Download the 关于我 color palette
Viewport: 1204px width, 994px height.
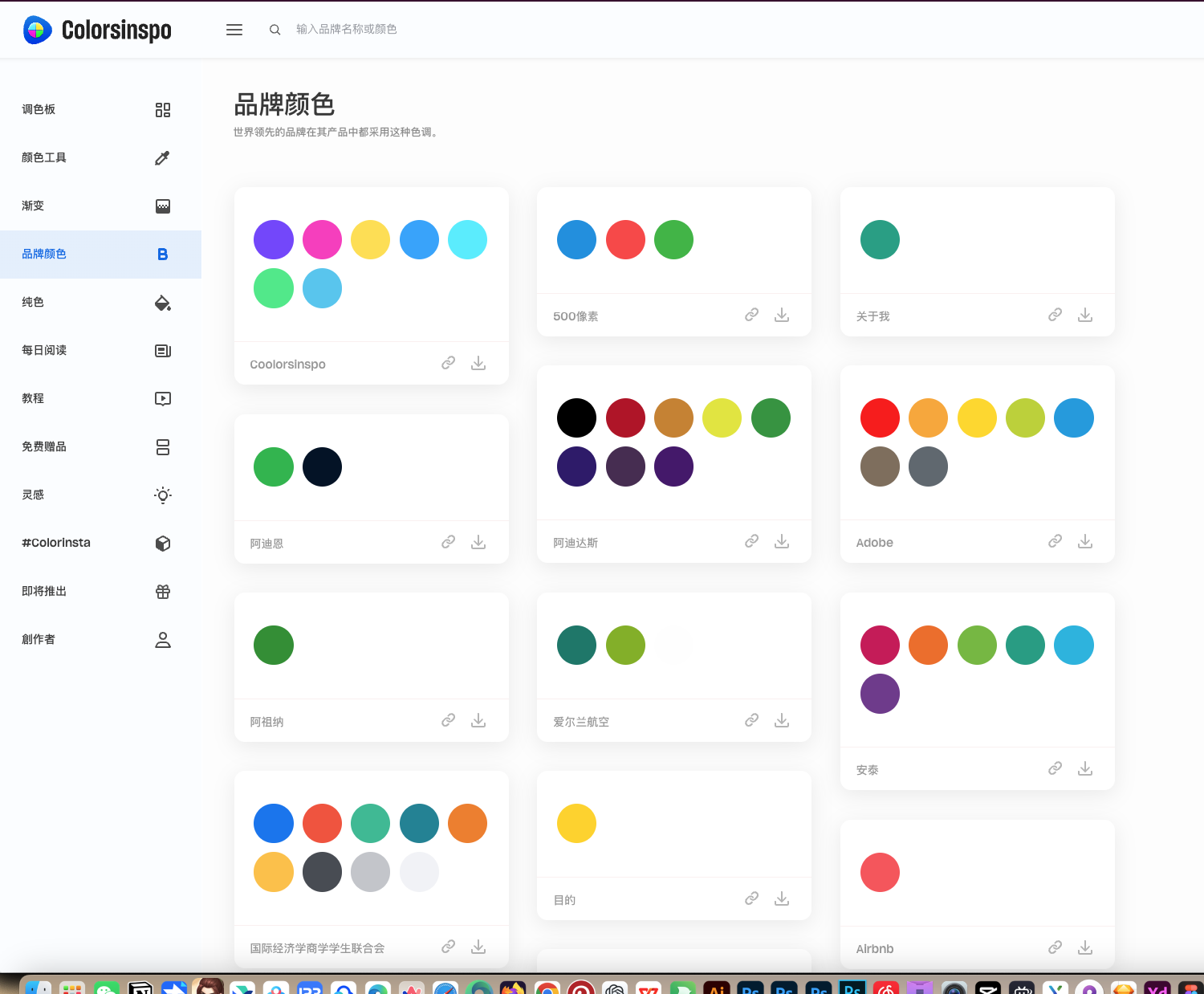1085,315
